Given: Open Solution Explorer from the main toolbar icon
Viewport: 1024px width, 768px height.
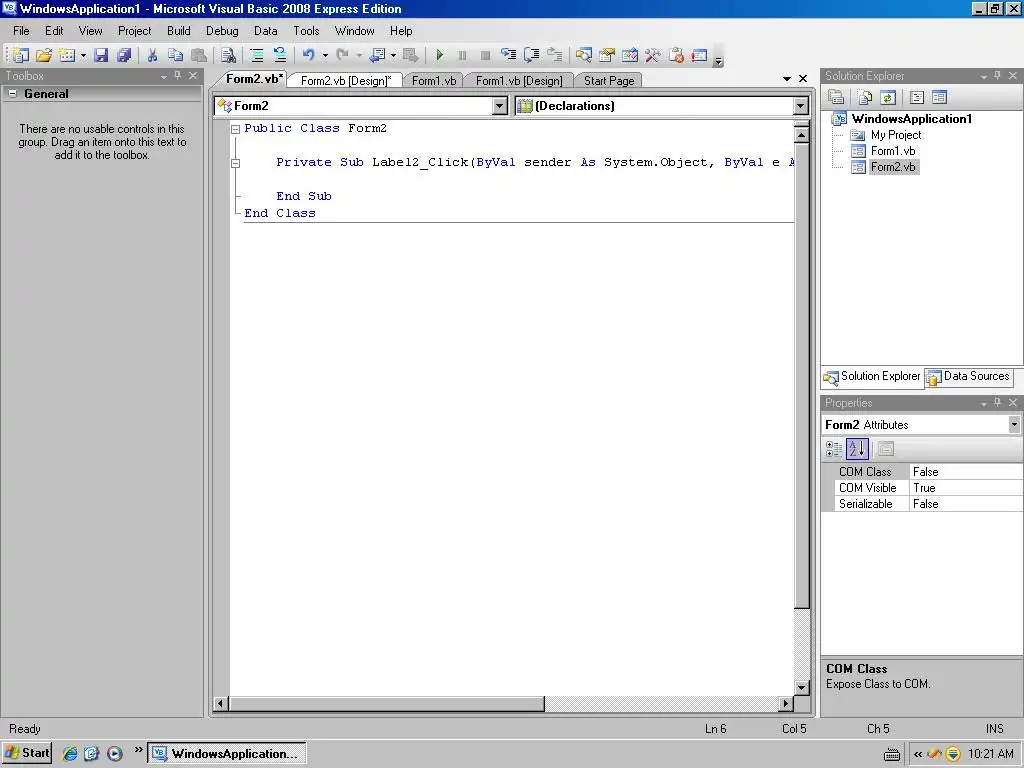Looking at the screenshot, I should coord(584,56).
